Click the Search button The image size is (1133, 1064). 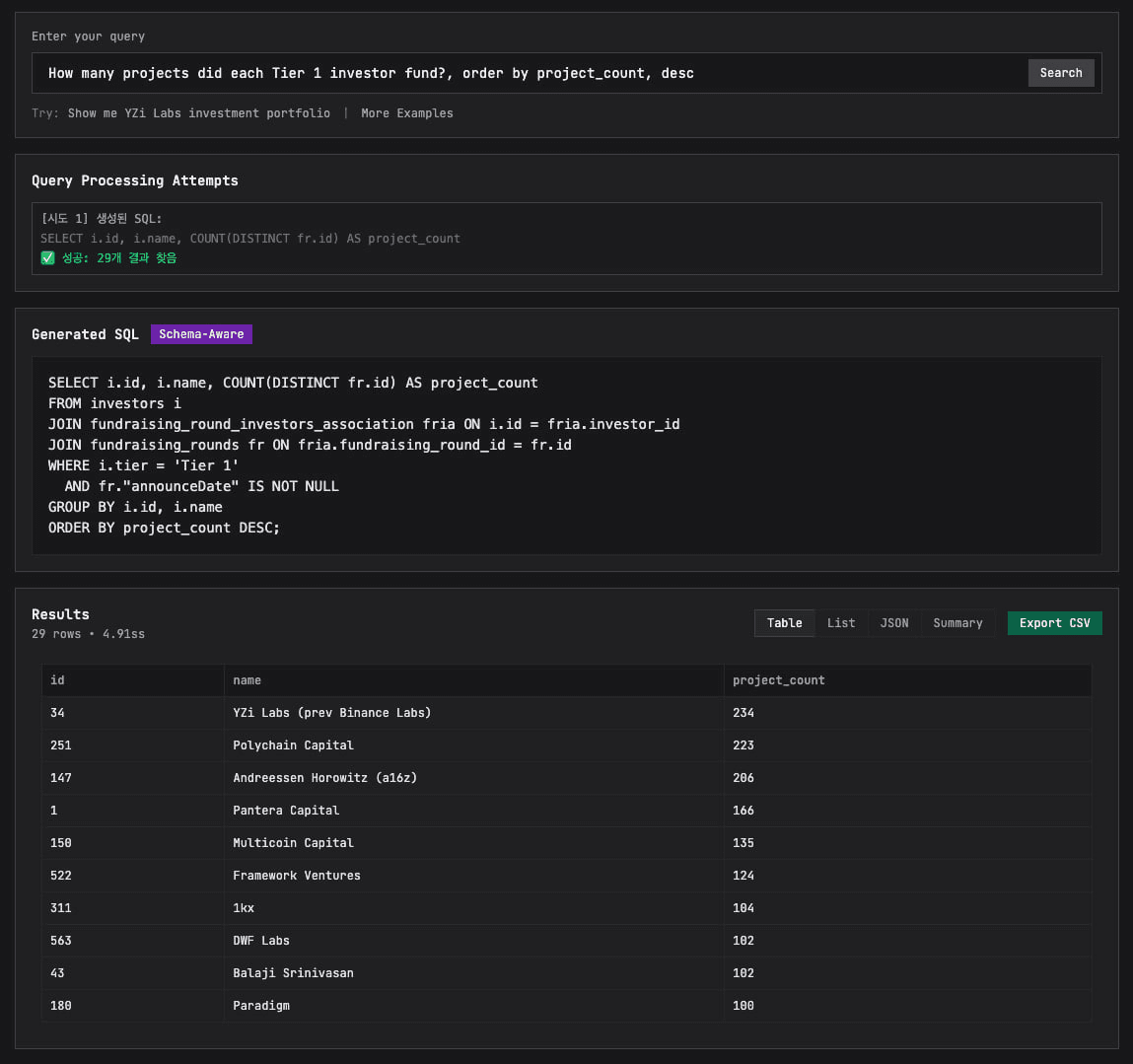1060,73
